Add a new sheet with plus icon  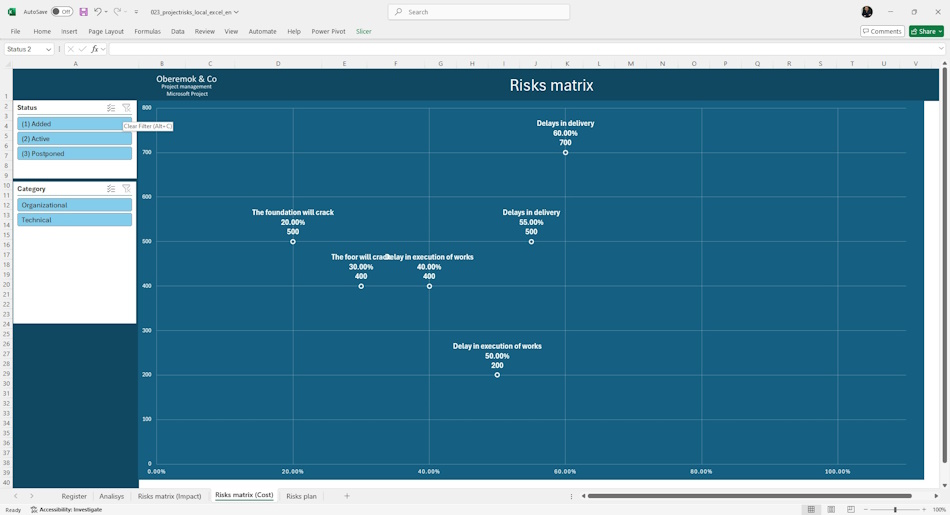pos(347,496)
